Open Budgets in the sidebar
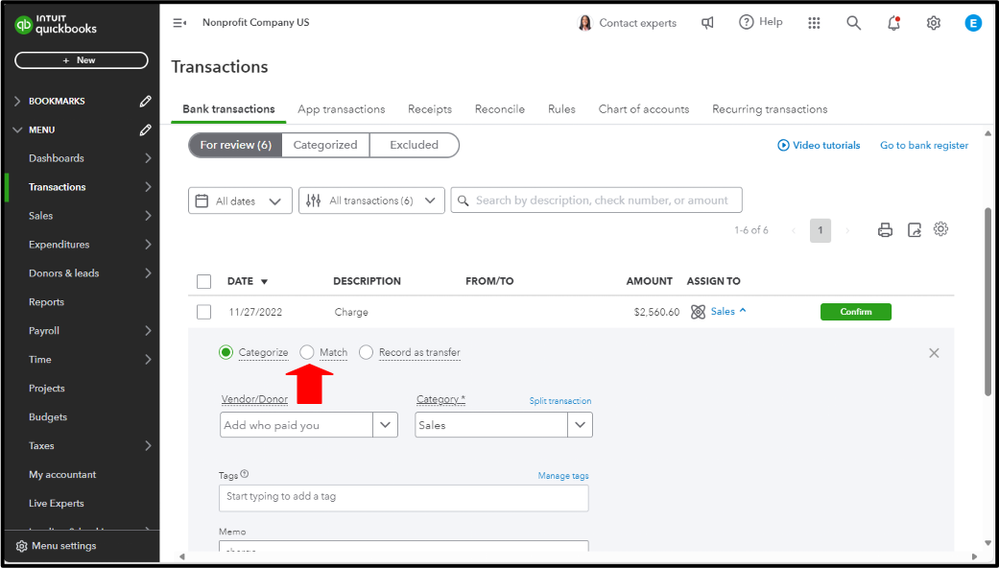Viewport: 999px width, 568px height. [48, 417]
